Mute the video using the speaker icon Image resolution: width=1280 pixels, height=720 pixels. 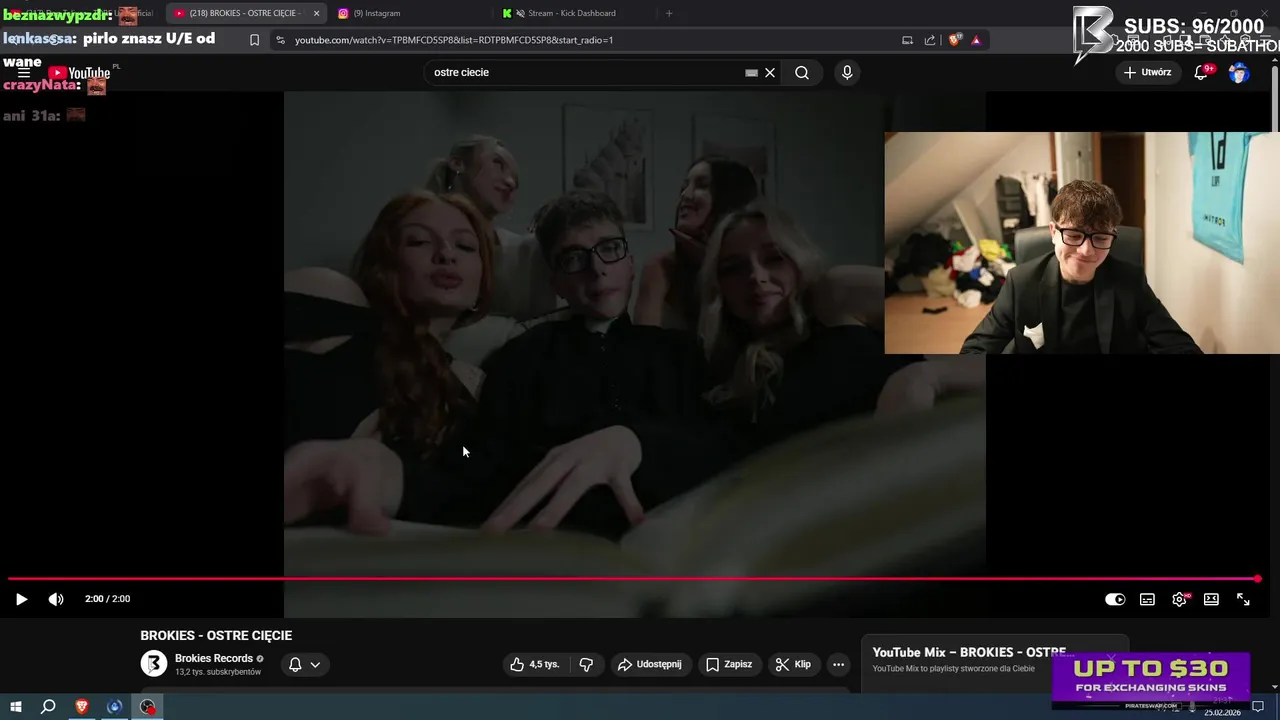(x=56, y=599)
